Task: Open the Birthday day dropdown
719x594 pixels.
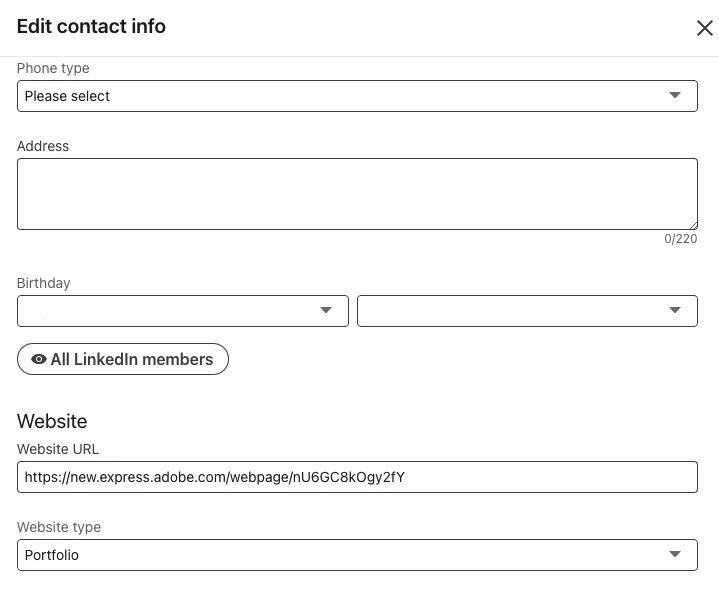Action: (510, 311)
